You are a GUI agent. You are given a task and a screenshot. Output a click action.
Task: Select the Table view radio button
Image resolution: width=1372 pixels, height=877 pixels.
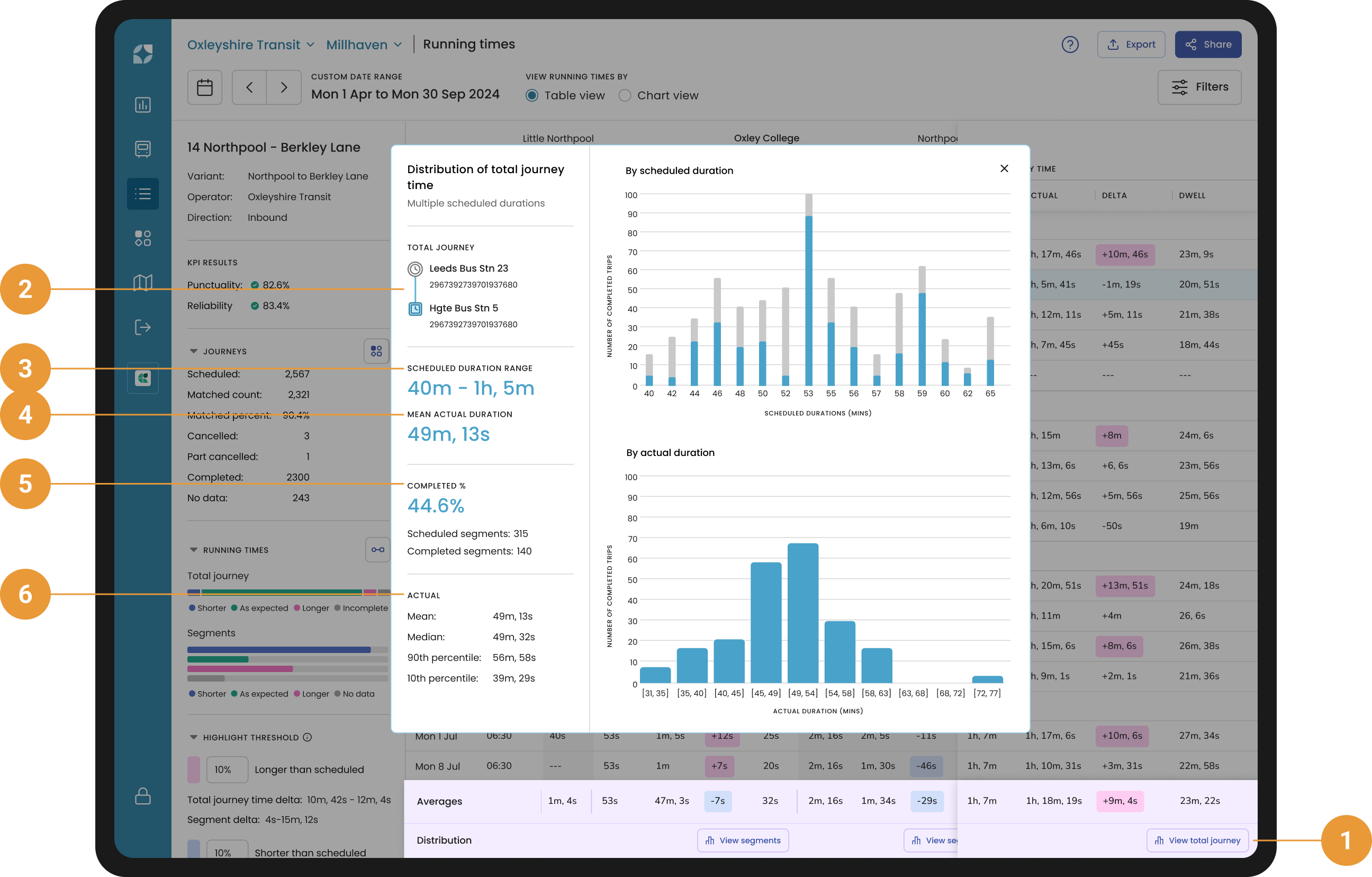pyautogui.click(x=531, y=96)
